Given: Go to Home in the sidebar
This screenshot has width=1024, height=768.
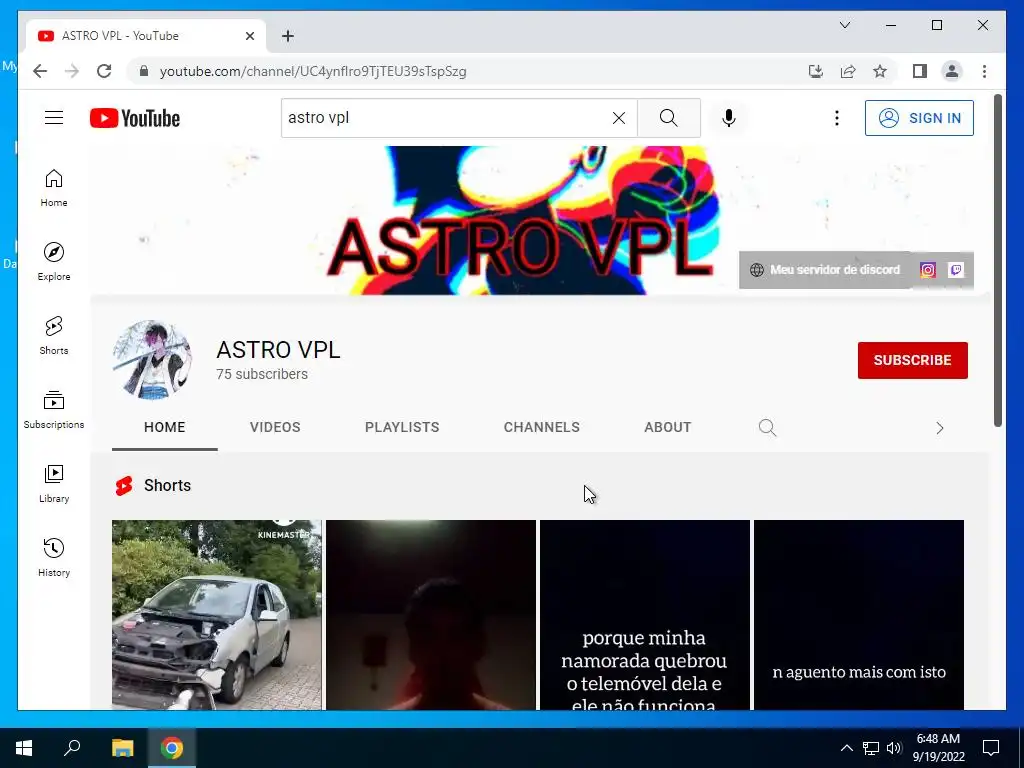Looking at the screenshot, I should [54, 188].
